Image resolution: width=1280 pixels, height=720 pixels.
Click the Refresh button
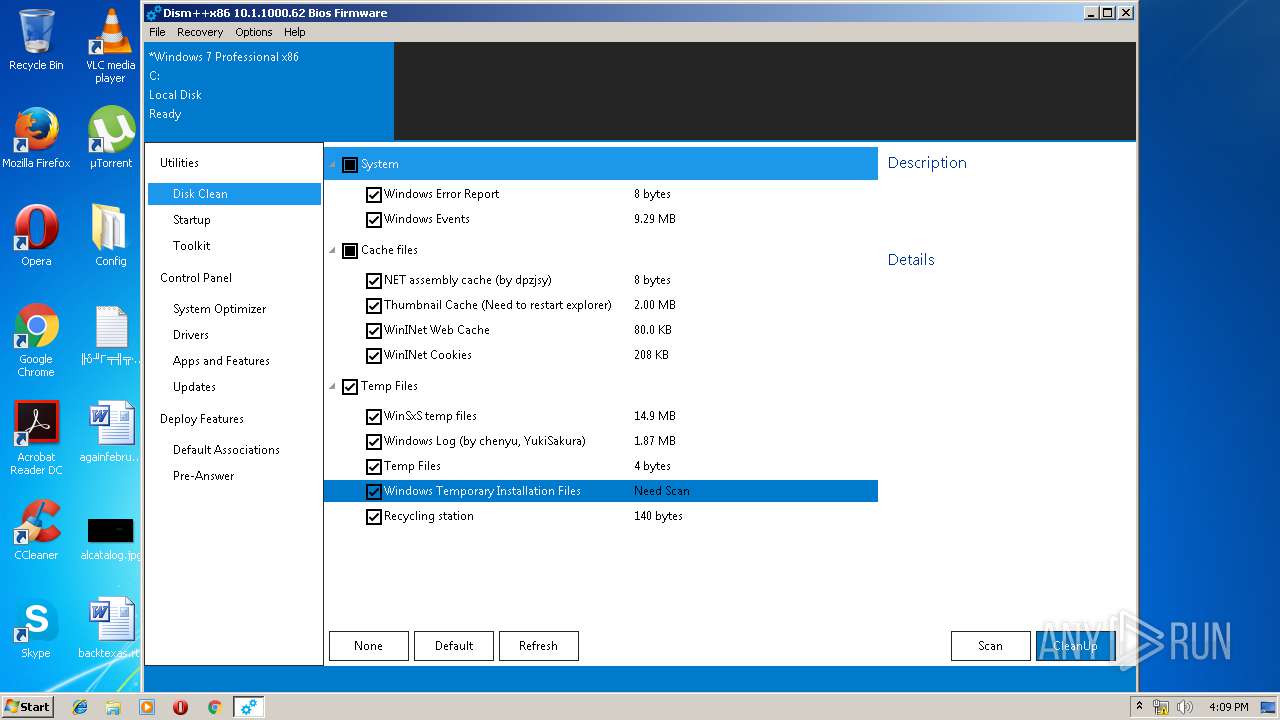(x=539, y=646)
